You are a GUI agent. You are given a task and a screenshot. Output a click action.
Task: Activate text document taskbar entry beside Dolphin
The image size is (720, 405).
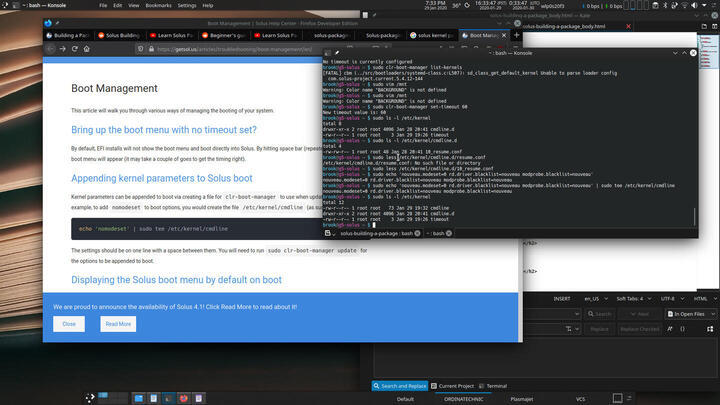[x=153, y=398]
